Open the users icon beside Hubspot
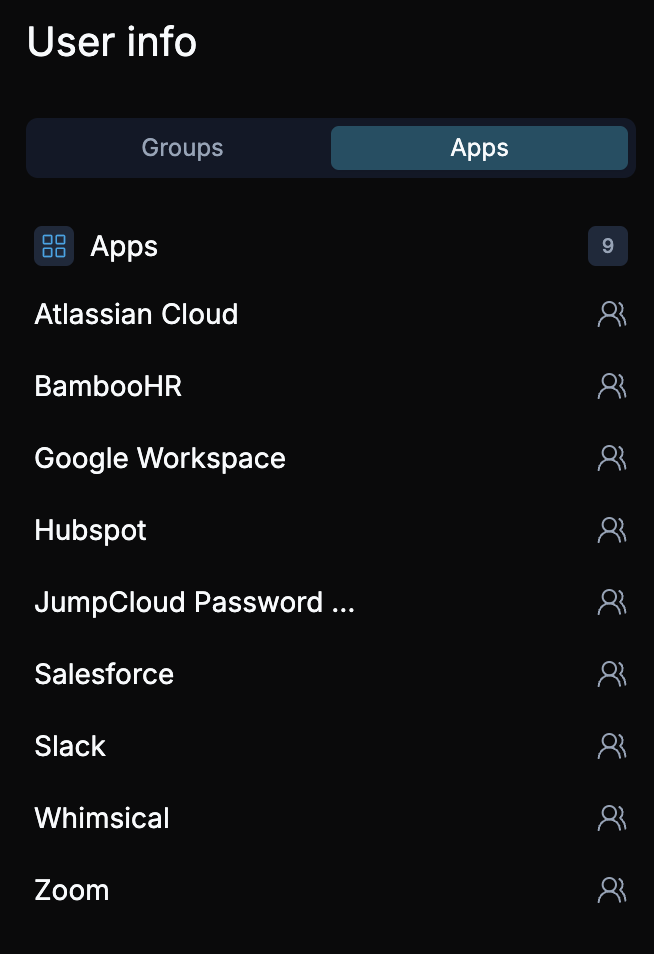This screenshot has width=654, height=954. pos(612,530)
